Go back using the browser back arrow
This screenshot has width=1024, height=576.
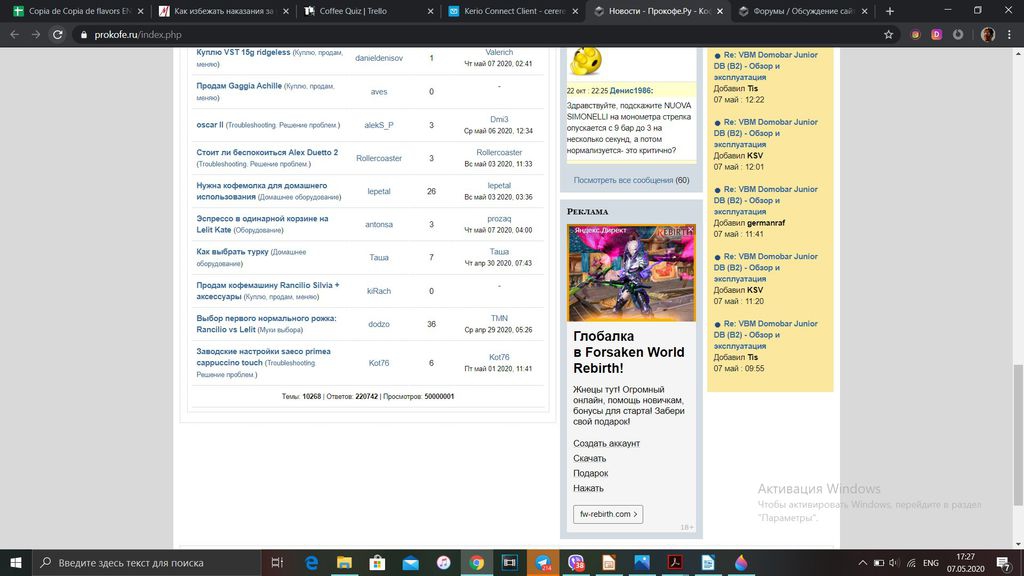pyautogui.click(x=14, y=34)
